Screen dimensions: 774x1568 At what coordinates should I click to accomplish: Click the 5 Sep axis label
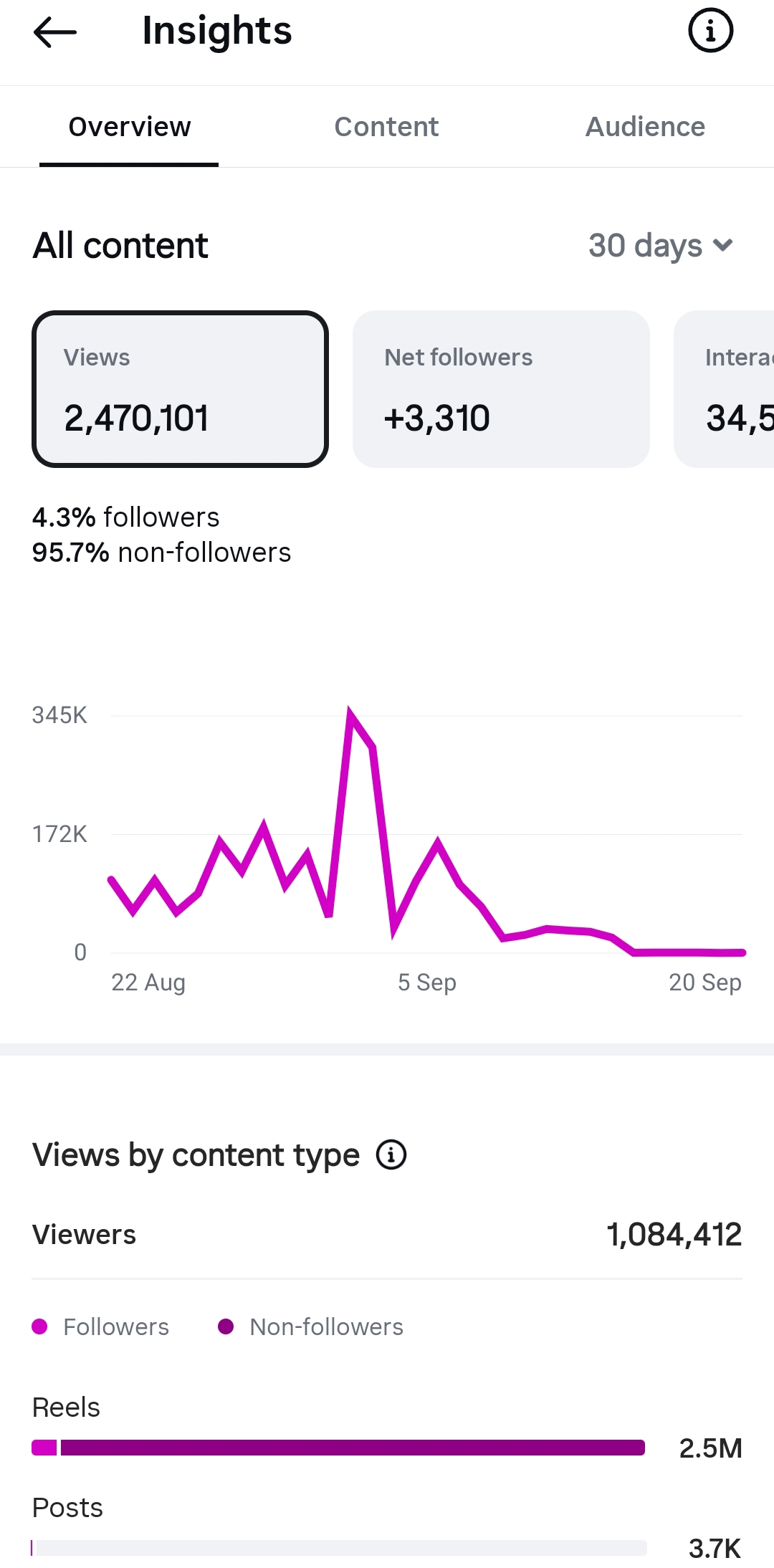click(x=427, y=983)
